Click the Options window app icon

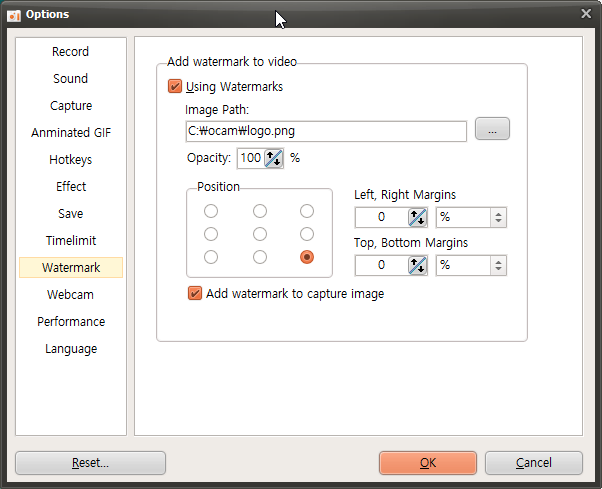(x=14, y=14)
